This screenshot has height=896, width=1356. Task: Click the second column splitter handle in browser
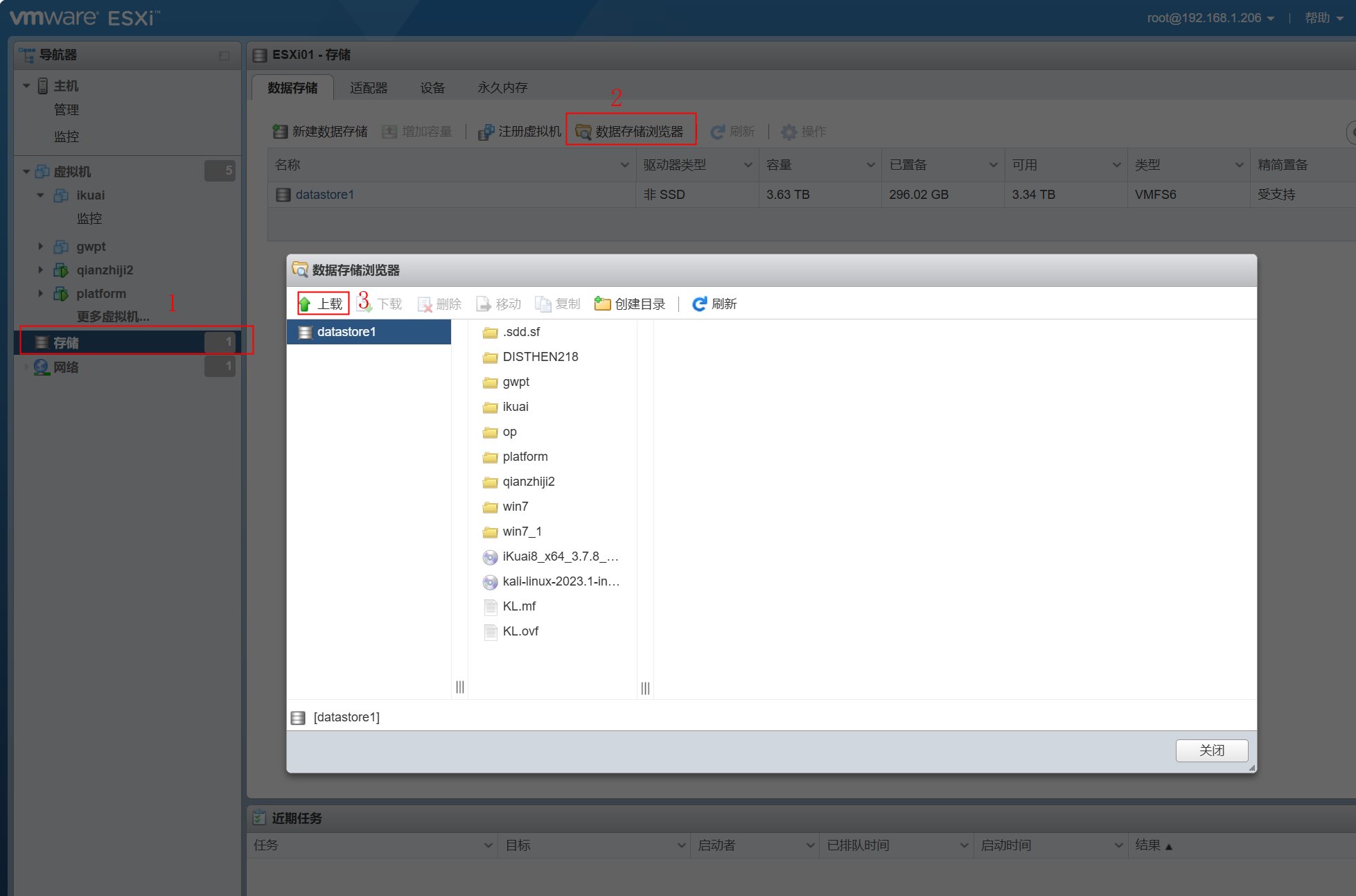645,688
